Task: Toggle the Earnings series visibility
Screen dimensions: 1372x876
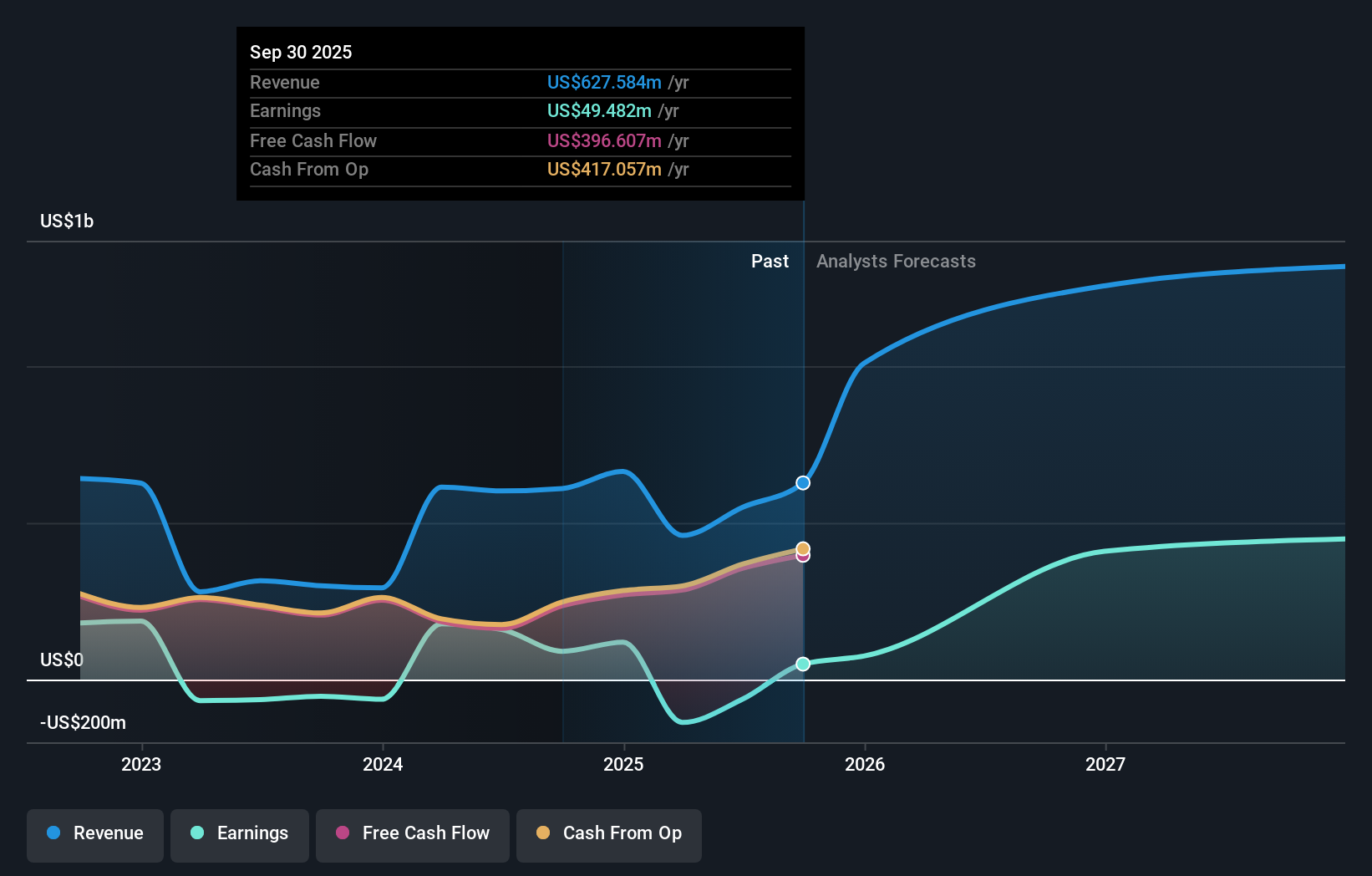Action: (x=240, y=833)
